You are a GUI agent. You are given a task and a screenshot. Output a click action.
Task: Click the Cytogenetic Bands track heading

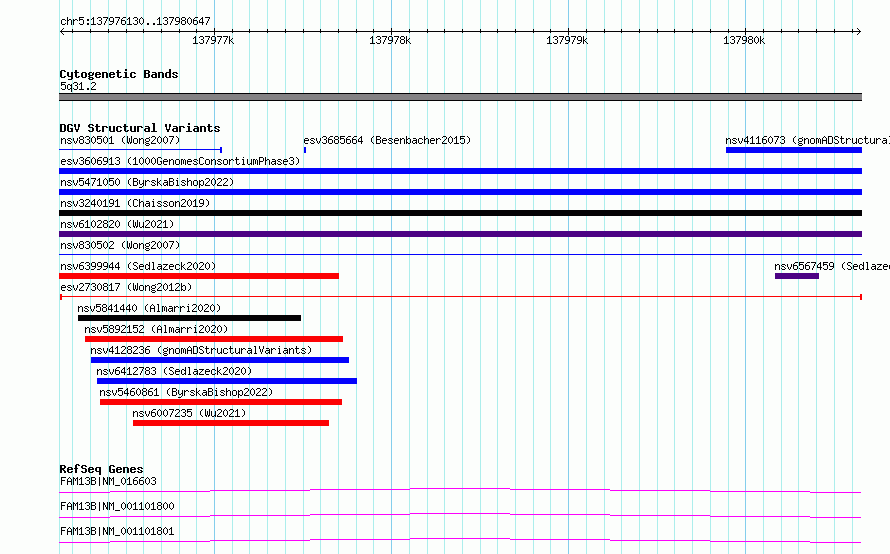pos(119,74)
